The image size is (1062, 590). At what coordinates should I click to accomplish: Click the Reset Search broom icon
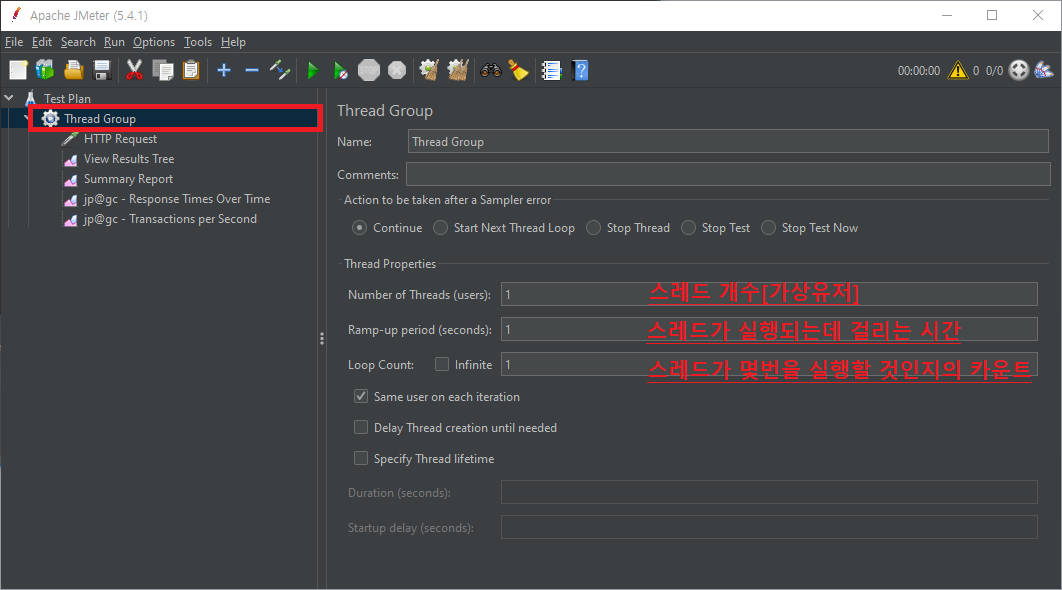click(518, 70)
